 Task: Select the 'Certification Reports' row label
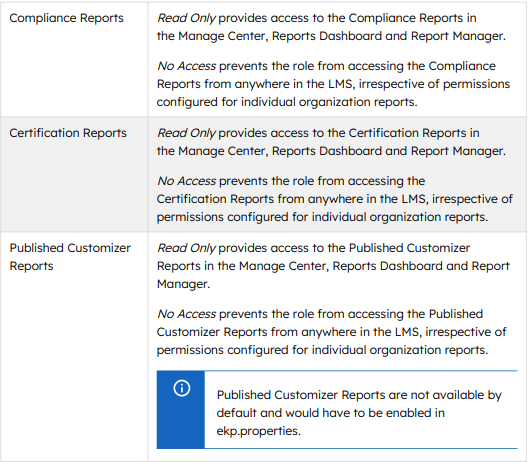(68, 133)
